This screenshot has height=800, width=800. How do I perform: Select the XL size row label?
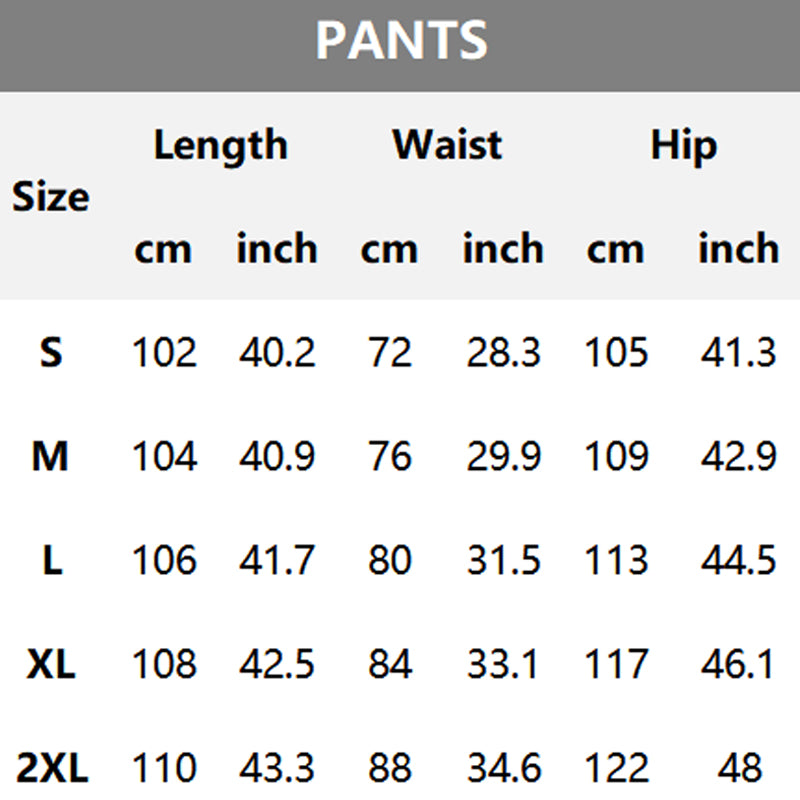point(50,666)
